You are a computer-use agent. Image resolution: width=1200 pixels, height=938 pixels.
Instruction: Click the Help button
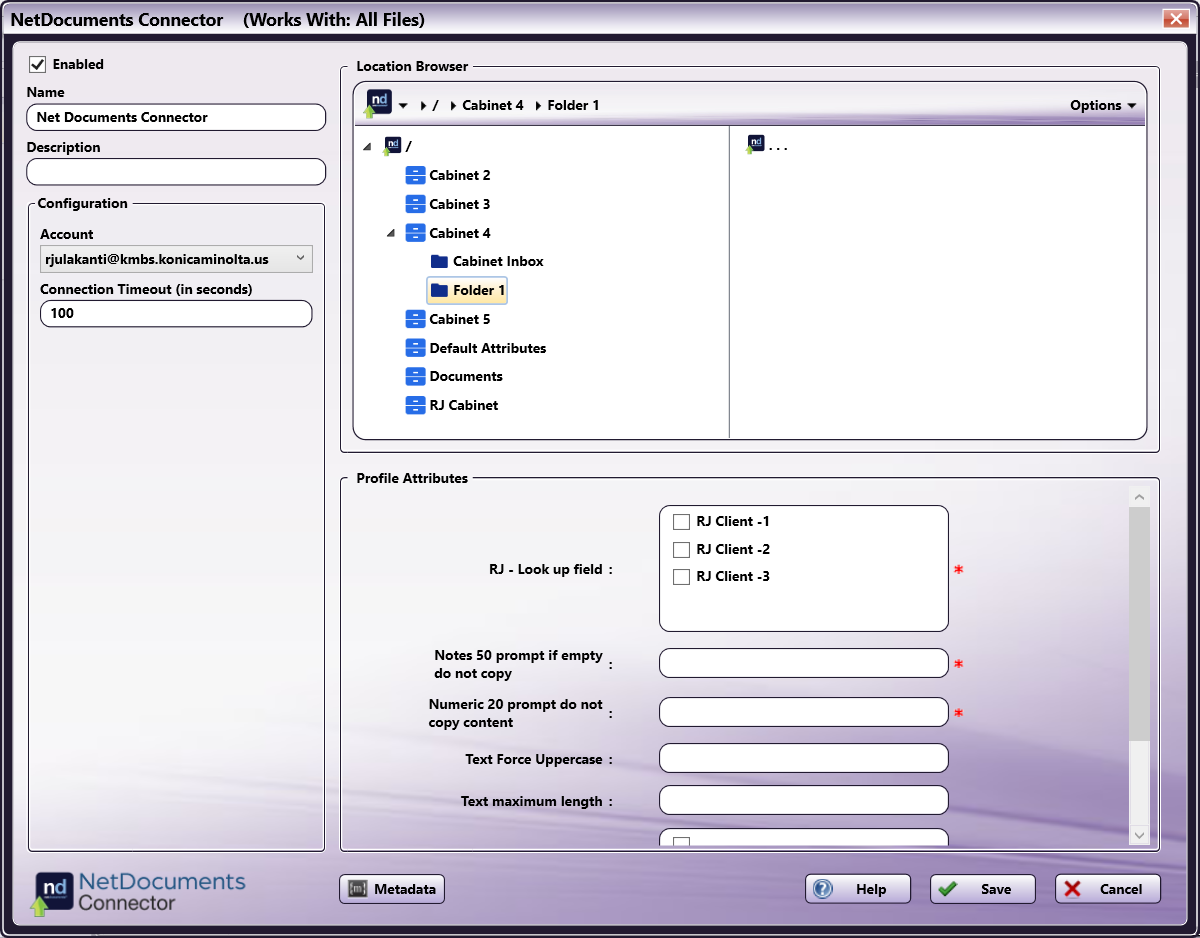coord(858,889)
